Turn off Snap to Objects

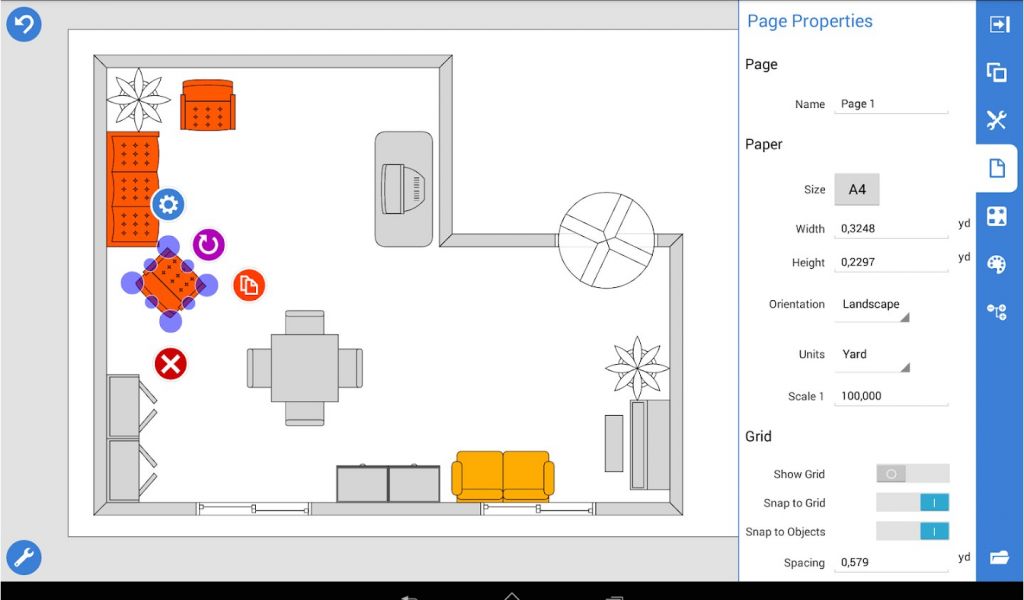pos(912,532)
